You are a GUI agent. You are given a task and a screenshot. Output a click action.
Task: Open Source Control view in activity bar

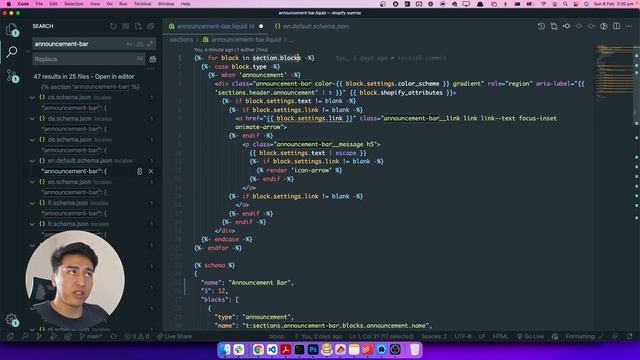(x=12, y=76)
